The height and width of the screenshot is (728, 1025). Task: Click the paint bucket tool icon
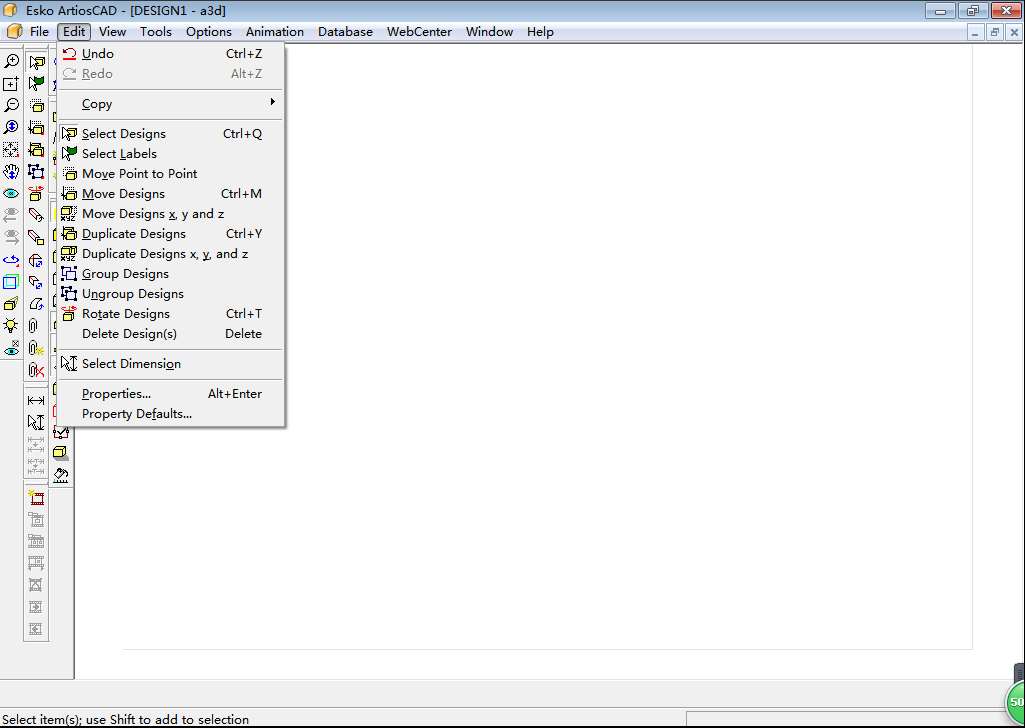coord(61,475)
